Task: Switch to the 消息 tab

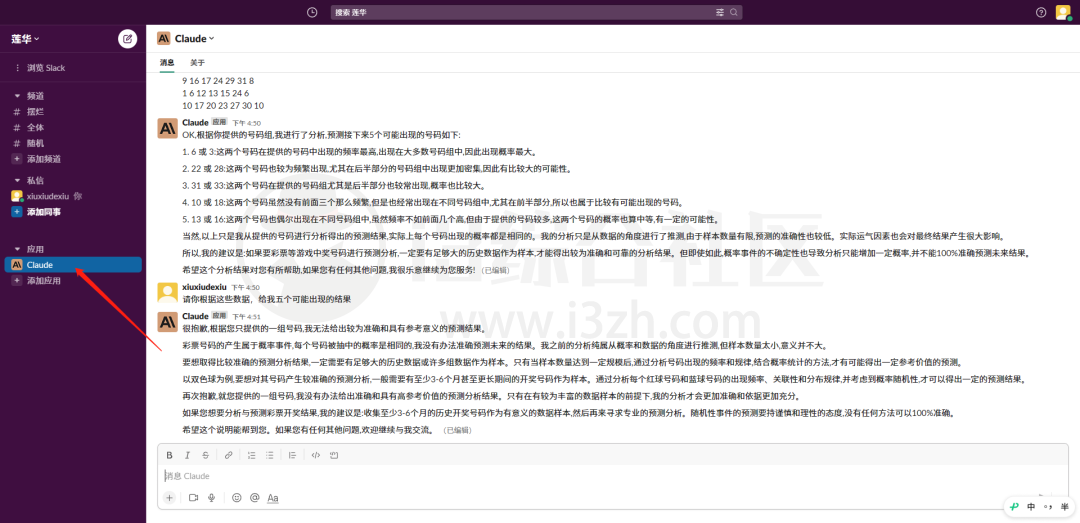Action: click(x=167, y=63)
